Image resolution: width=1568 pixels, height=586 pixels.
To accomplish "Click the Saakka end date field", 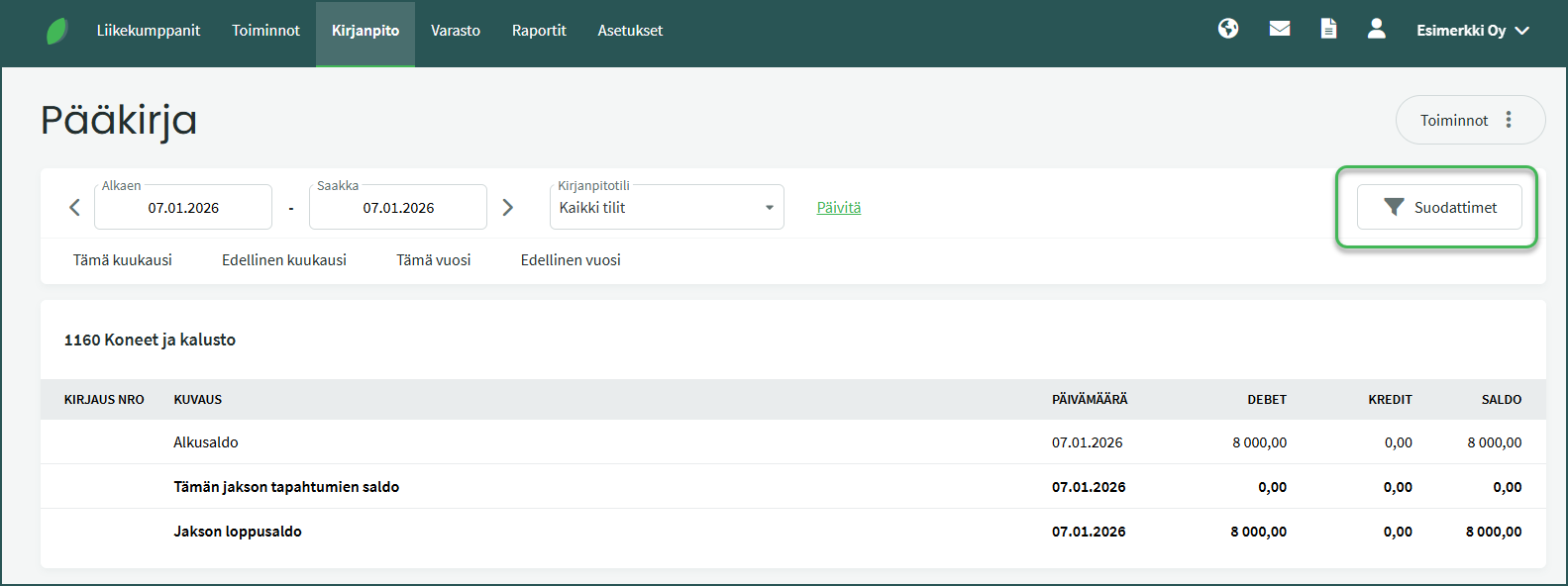I will (x=398, y=208).
